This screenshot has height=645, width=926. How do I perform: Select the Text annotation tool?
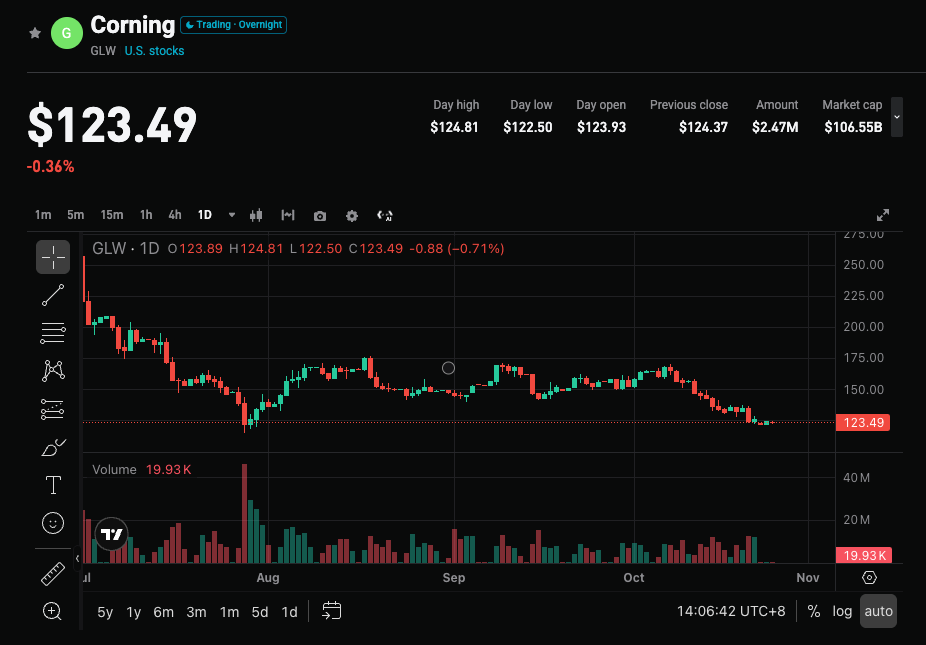pyautogui.click(x=53, y=485)
